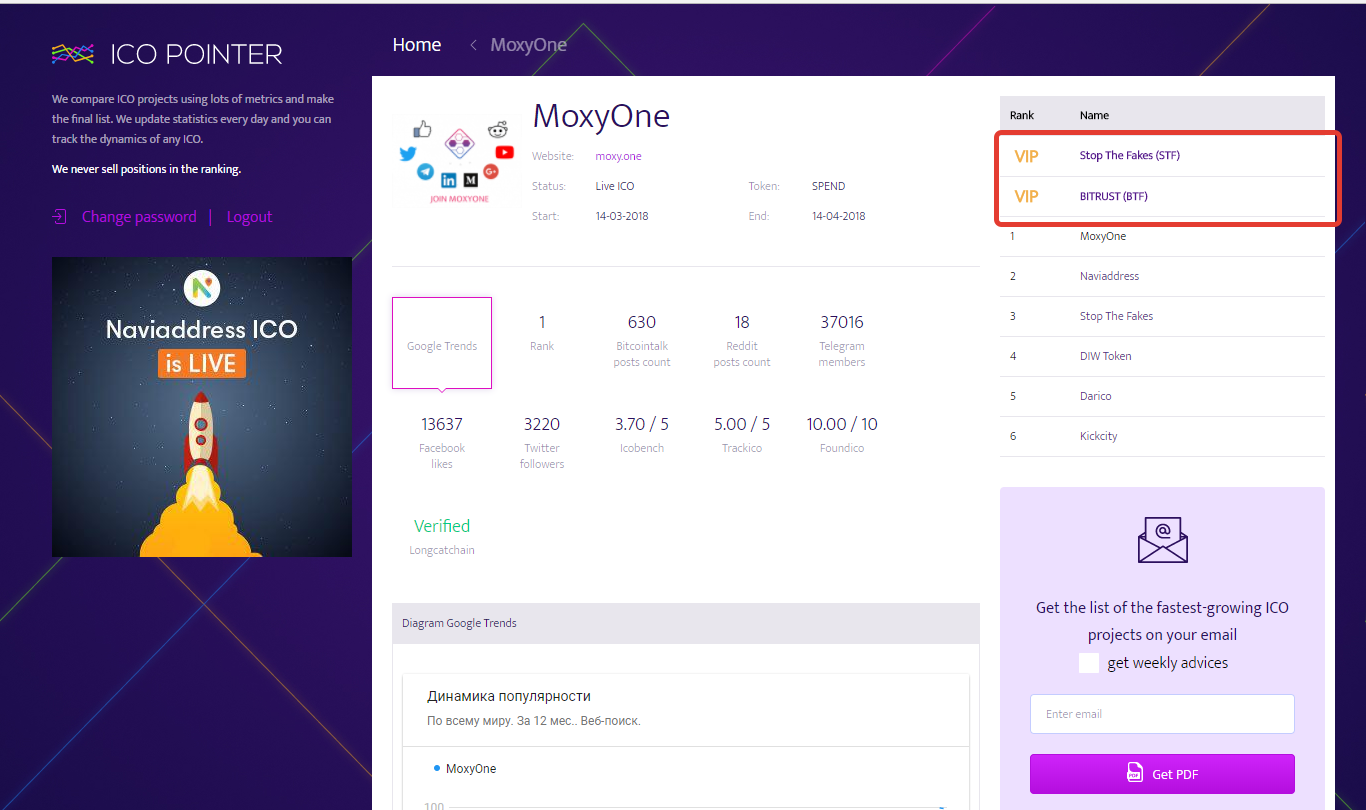Select Icobench rating 3.70 / 5
Image resolution: width=1366 pixels, height=810 pixels.
(642, 434)
